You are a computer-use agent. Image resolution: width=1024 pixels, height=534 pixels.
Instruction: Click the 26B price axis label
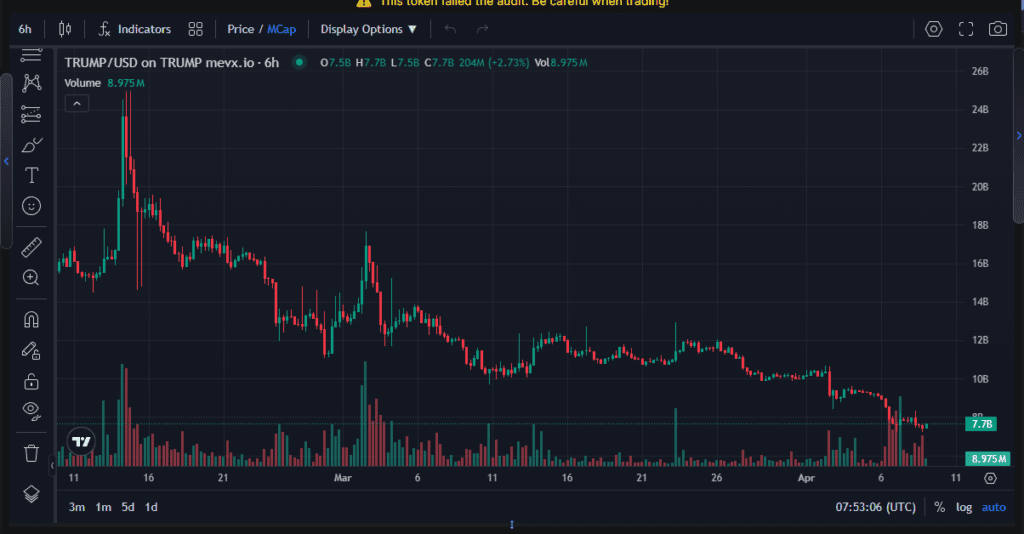(x=980, y=71)
